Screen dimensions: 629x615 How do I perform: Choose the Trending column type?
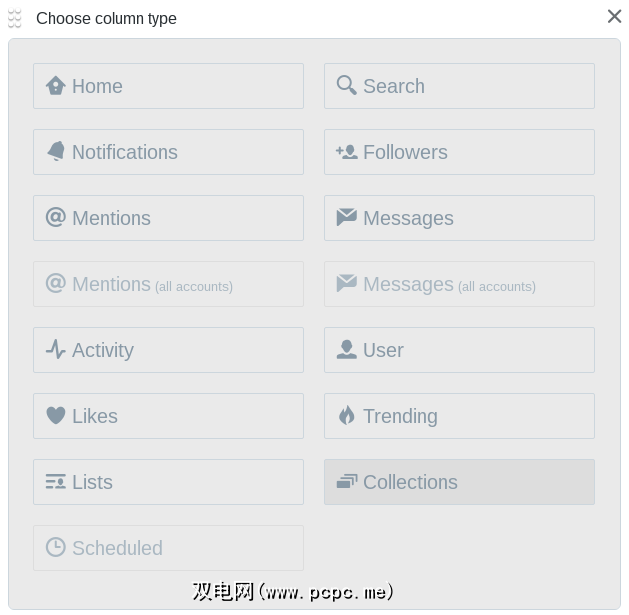pos(459,416)
